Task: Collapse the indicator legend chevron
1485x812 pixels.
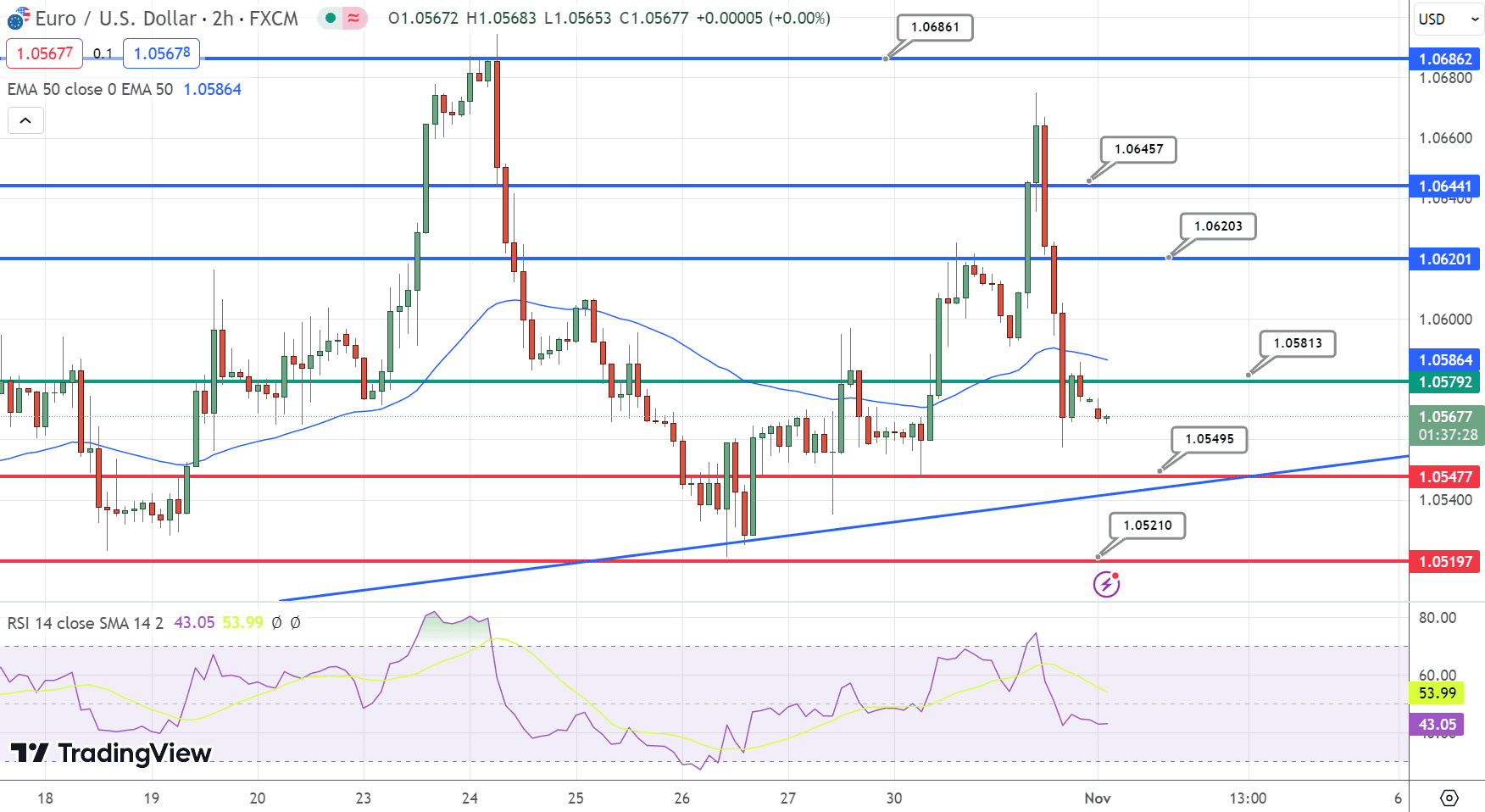Action: (25, 120)
